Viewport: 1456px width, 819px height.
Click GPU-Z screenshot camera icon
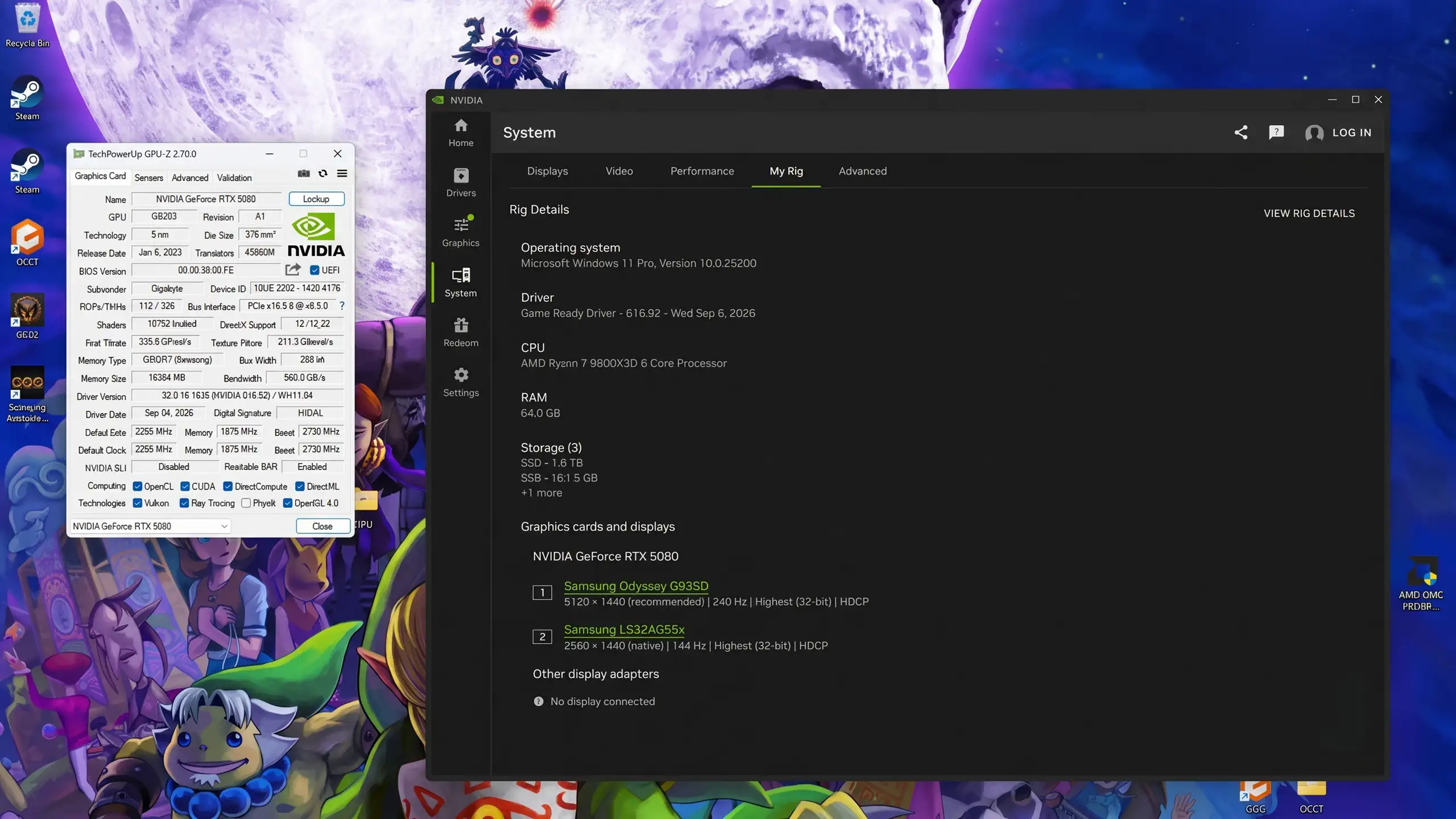[304, 173]
